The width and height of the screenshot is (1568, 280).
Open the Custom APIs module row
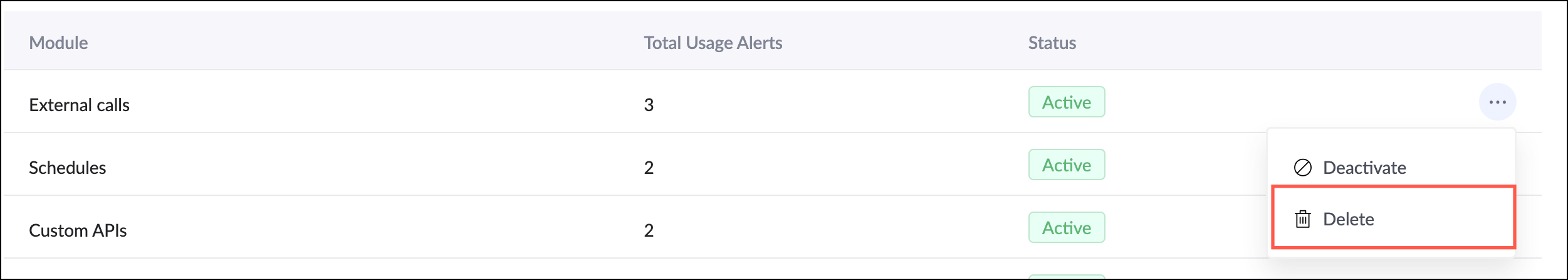[78, 230]
